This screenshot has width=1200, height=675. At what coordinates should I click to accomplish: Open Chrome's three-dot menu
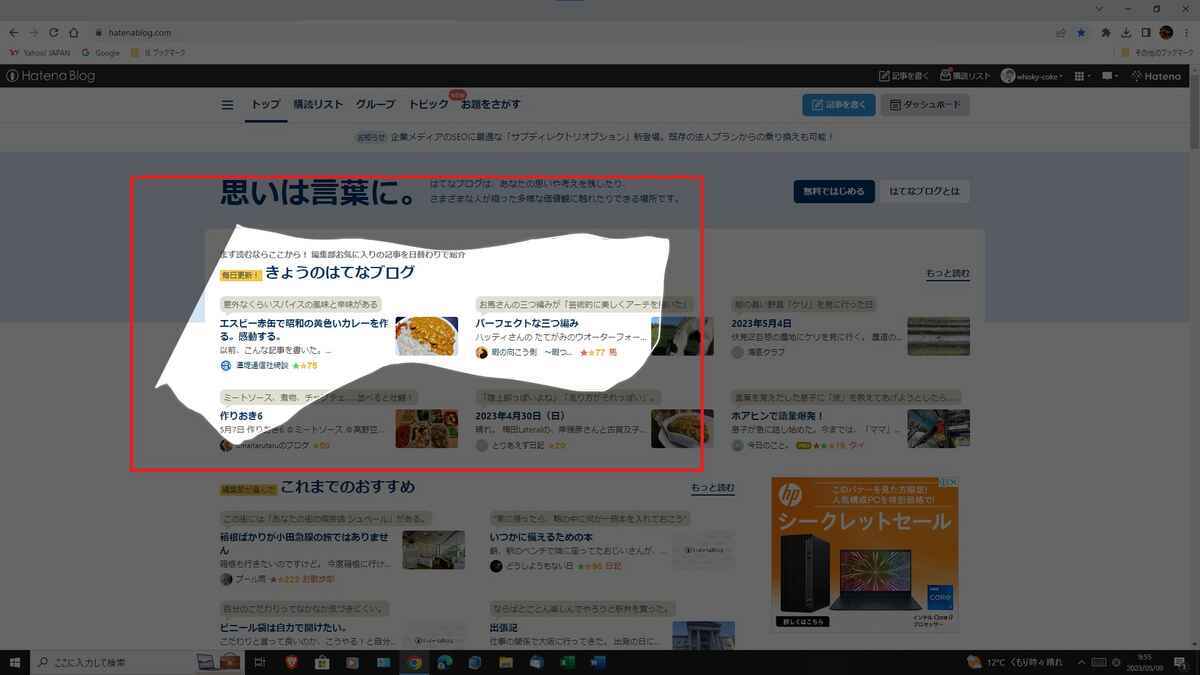click(x=1186, y=33)
